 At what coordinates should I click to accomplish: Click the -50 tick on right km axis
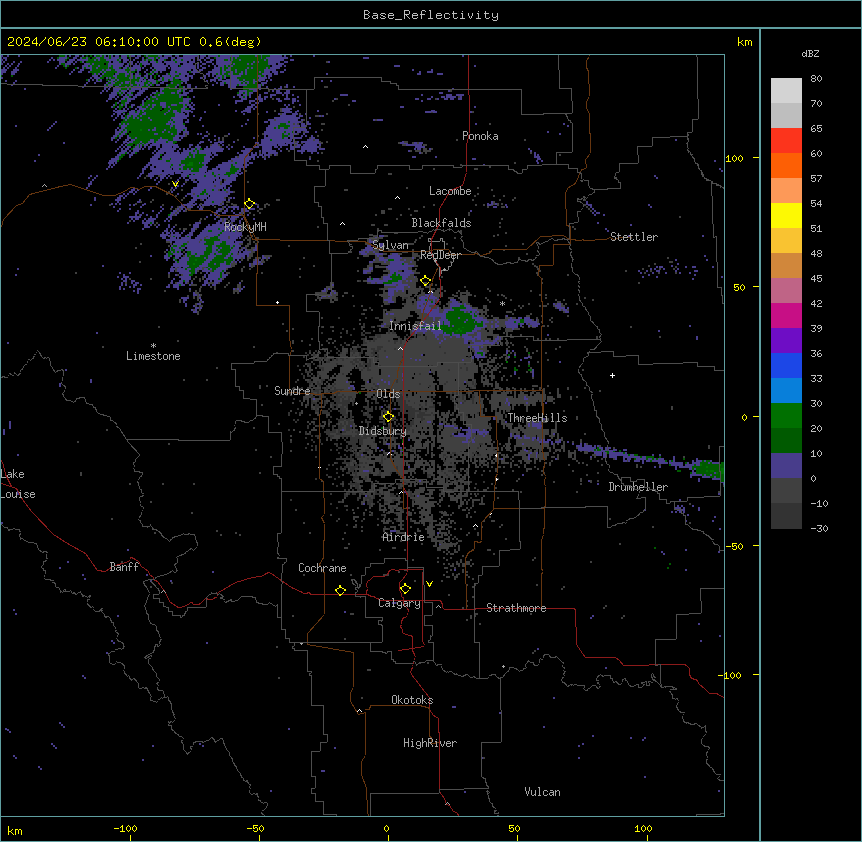[x=734, y=546]
